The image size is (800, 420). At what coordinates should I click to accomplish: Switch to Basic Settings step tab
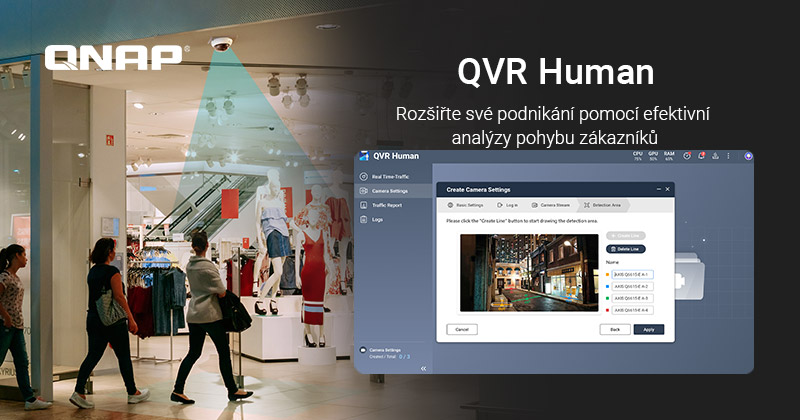tap(466, 204)
